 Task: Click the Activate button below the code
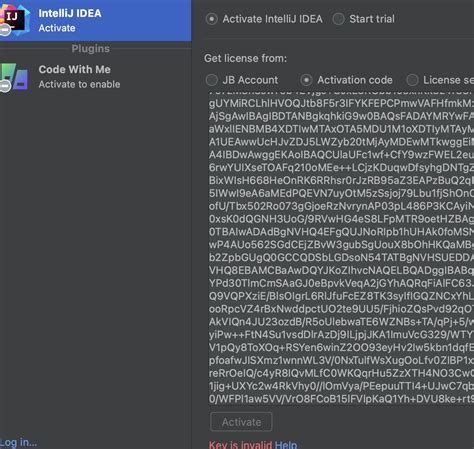pyautogui.click(x=241, y=422)
